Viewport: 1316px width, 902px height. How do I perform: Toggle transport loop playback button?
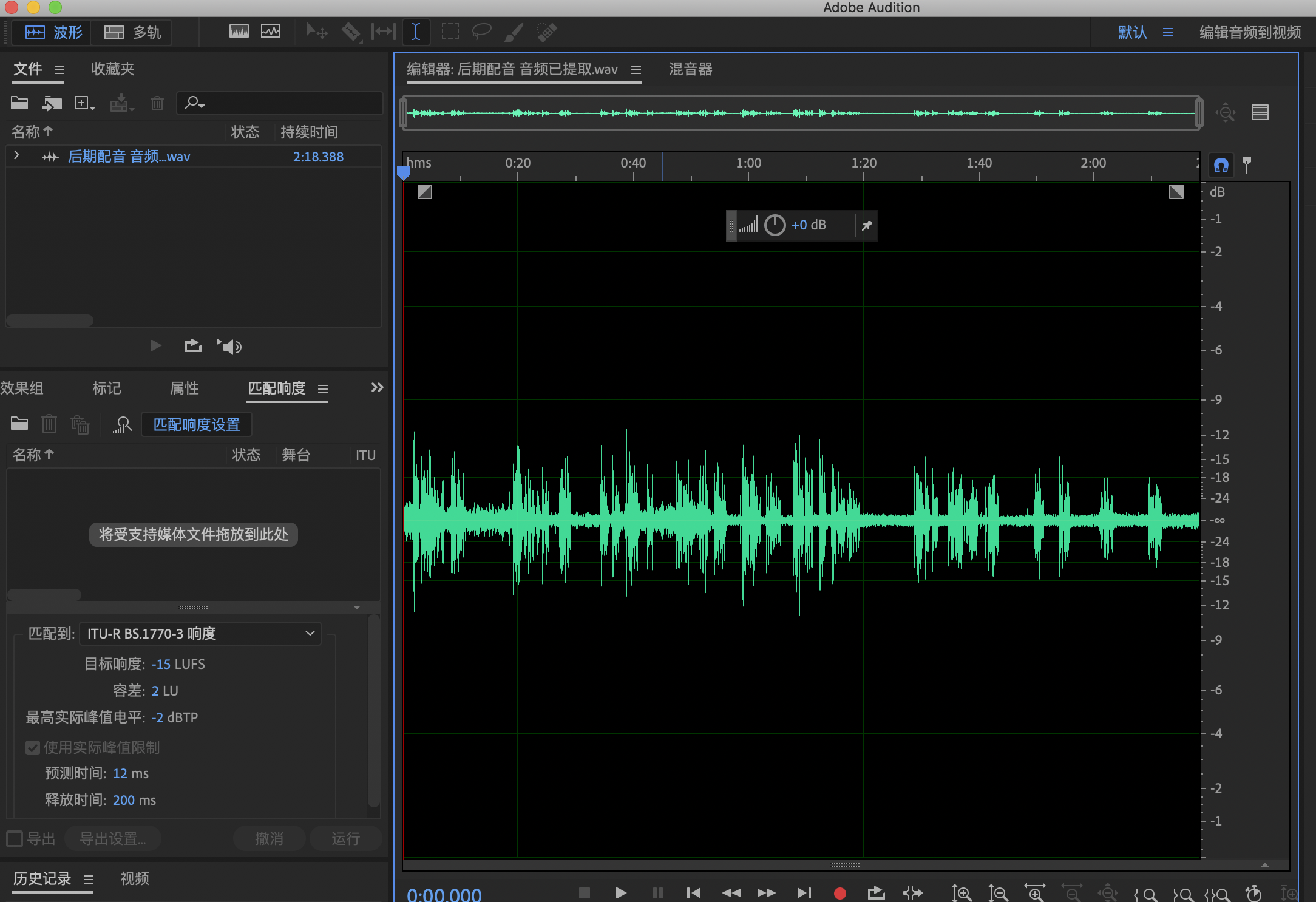[x=876, y=893]
